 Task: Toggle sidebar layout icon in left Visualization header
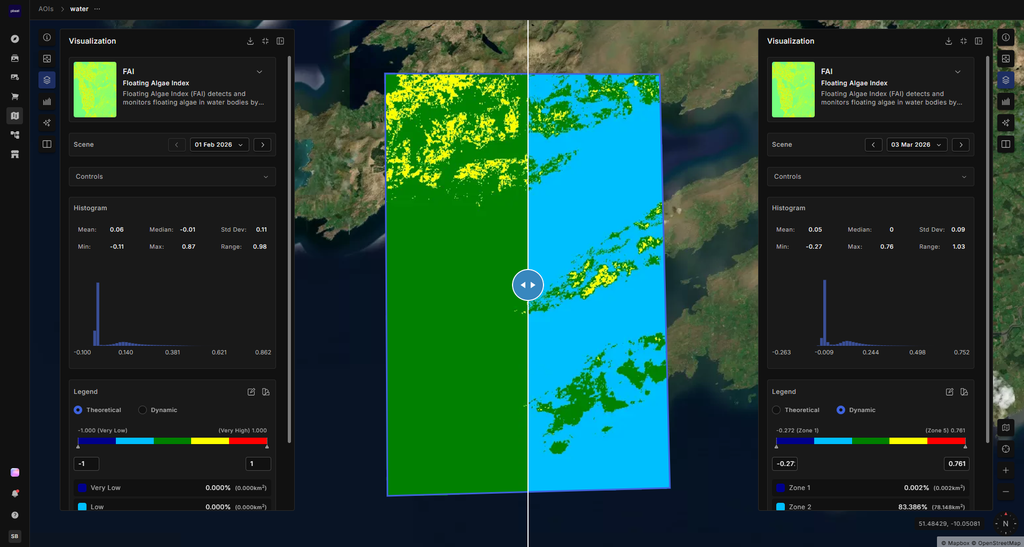point(280,41)
